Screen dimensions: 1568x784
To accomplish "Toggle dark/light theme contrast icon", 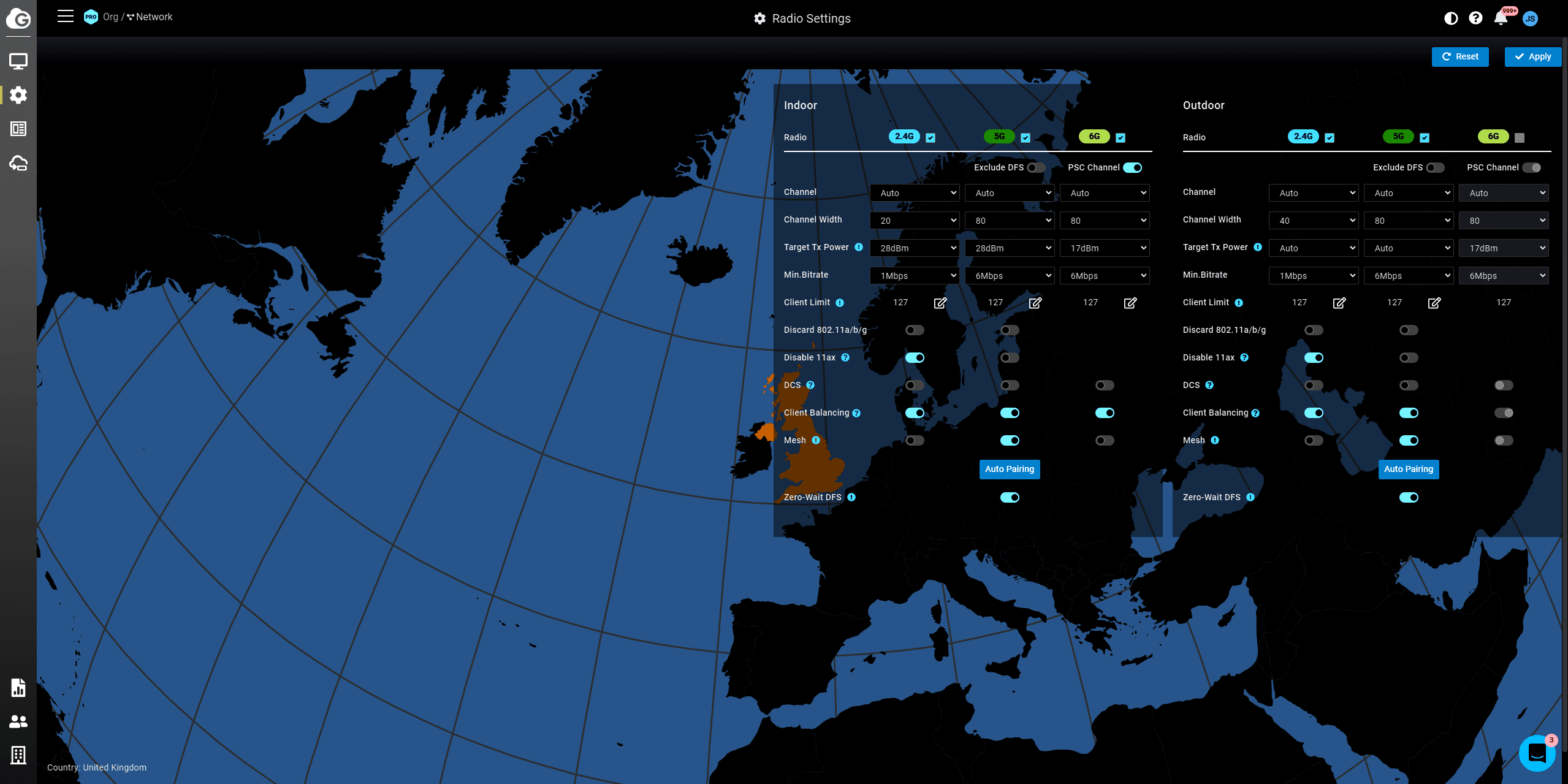I will [x=1451, y=18].
